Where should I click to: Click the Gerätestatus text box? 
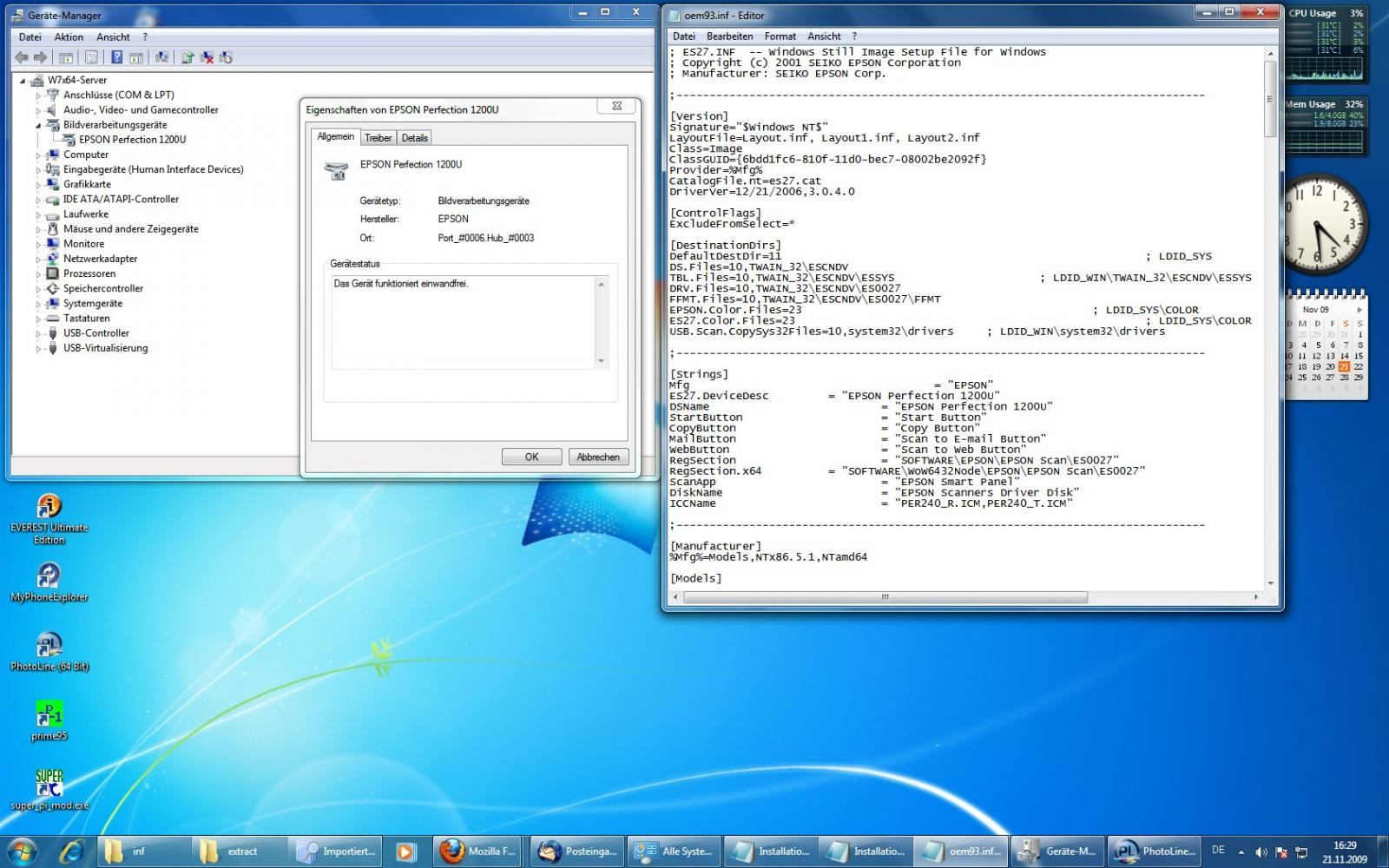click(x=470, y=322)
